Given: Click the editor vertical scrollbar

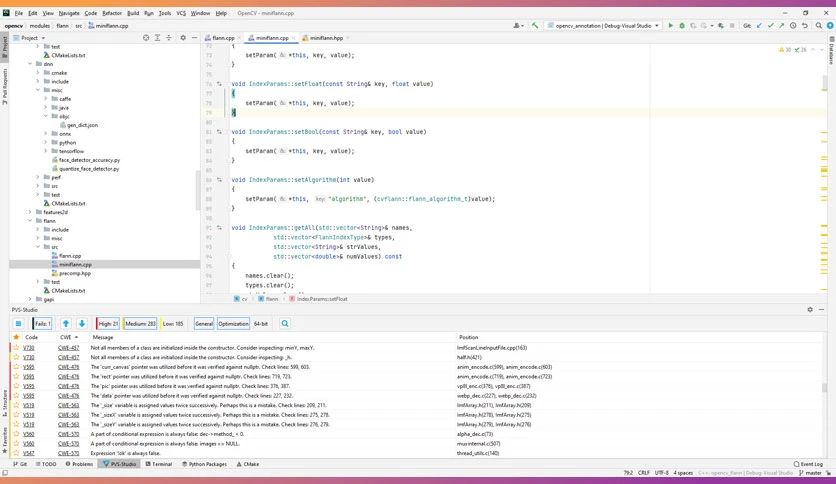Looking at the screenshot, I should 824,83.
